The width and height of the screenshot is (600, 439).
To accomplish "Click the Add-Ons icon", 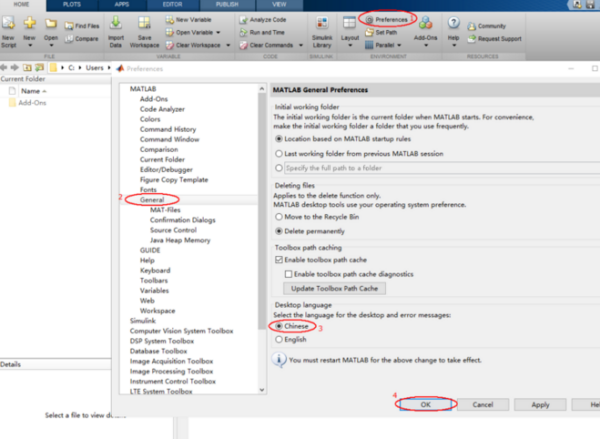I will [425, 23].
